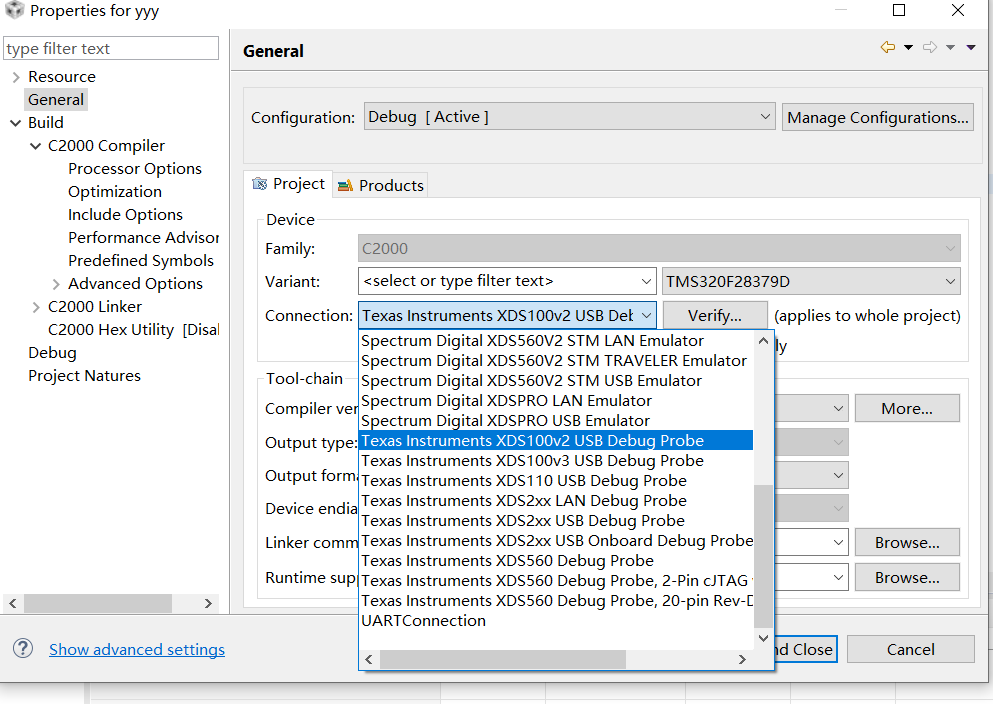Expand the Resource tree node
Screen dimensions: 993x704
click(x=15, y=77)
